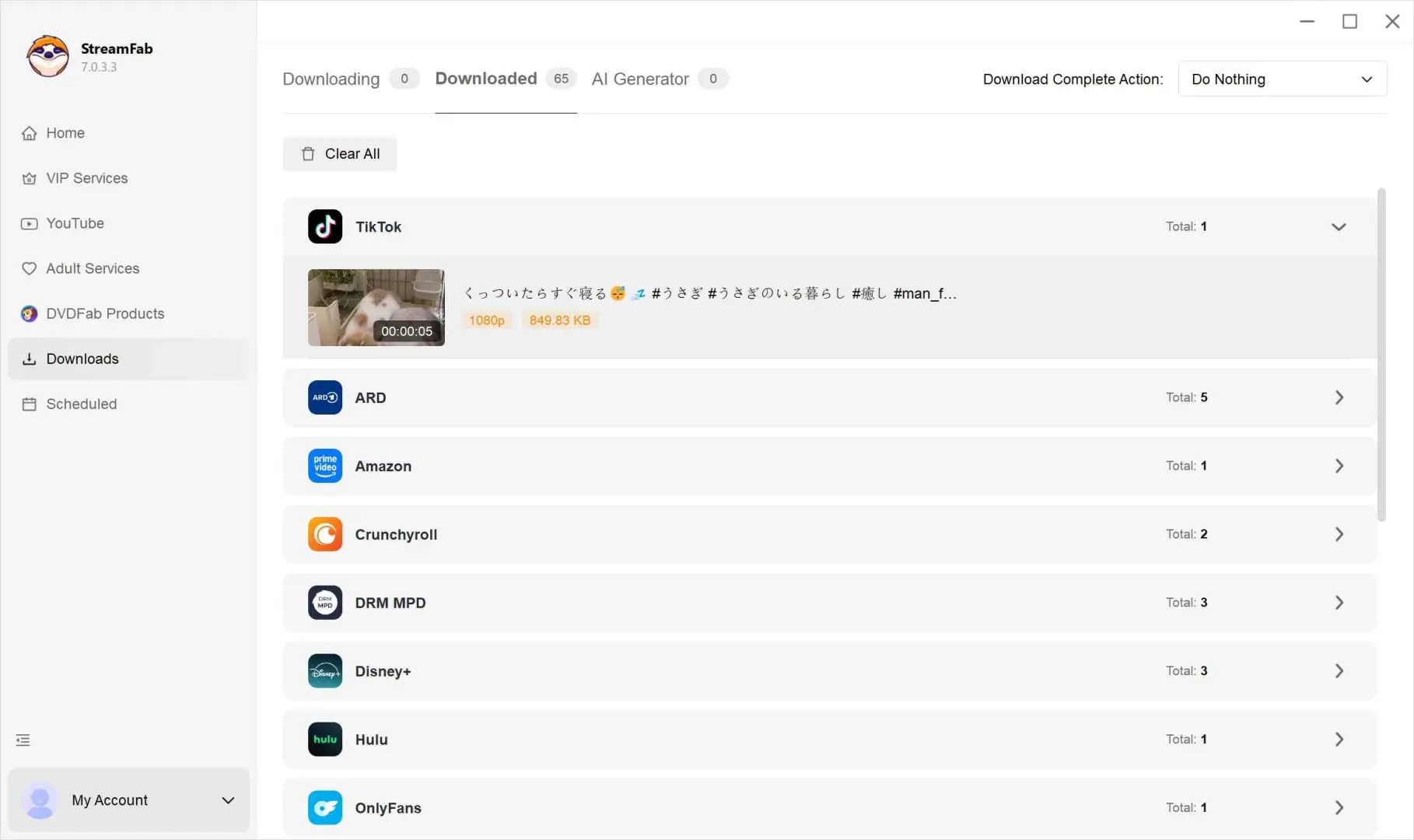Open Adult Services in the sidebar
Screen dimensions: 1414x840
coord(128,268)
